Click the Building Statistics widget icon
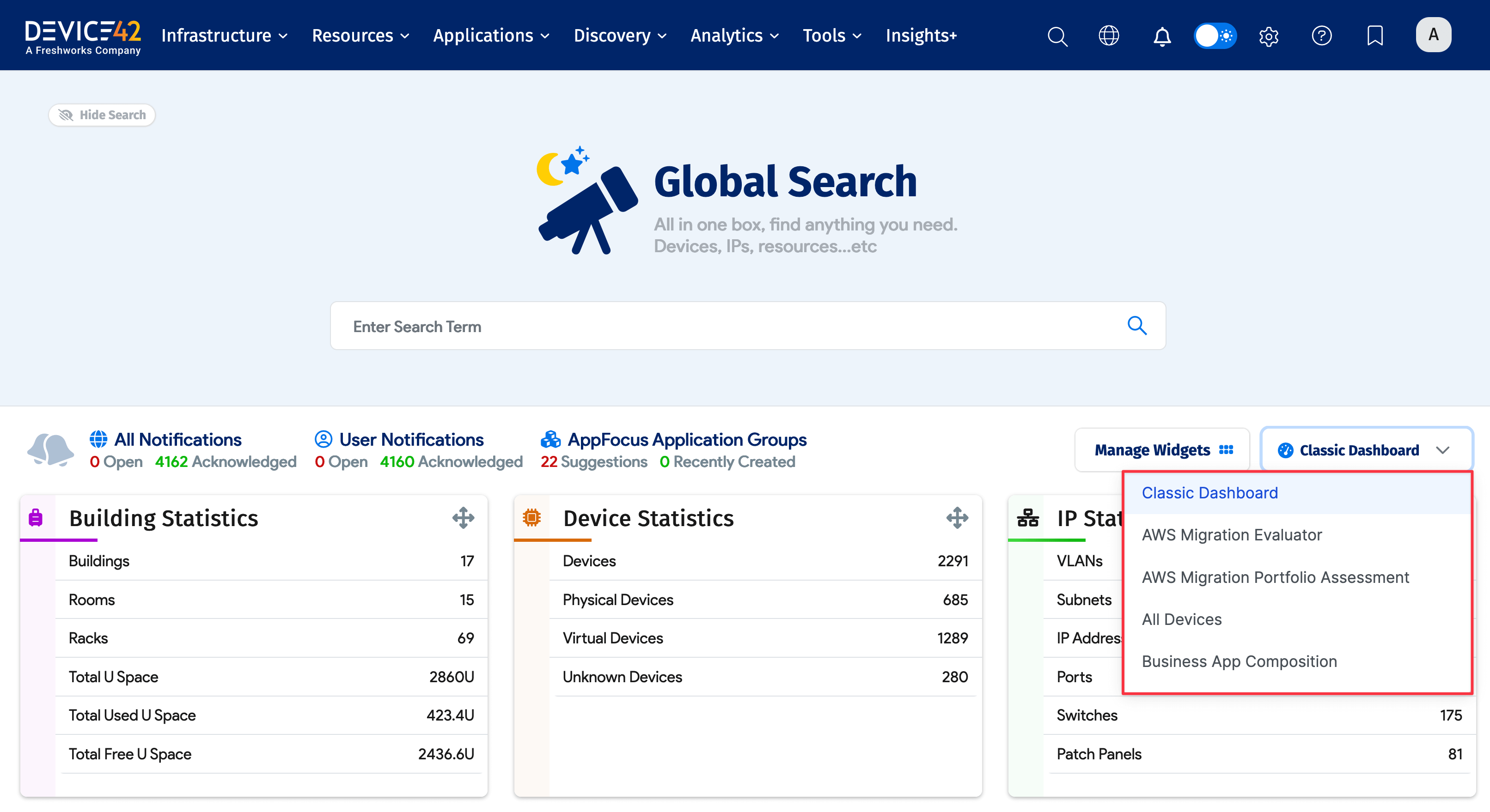Screen dimensions: 1490x812 tap(37, 518)
